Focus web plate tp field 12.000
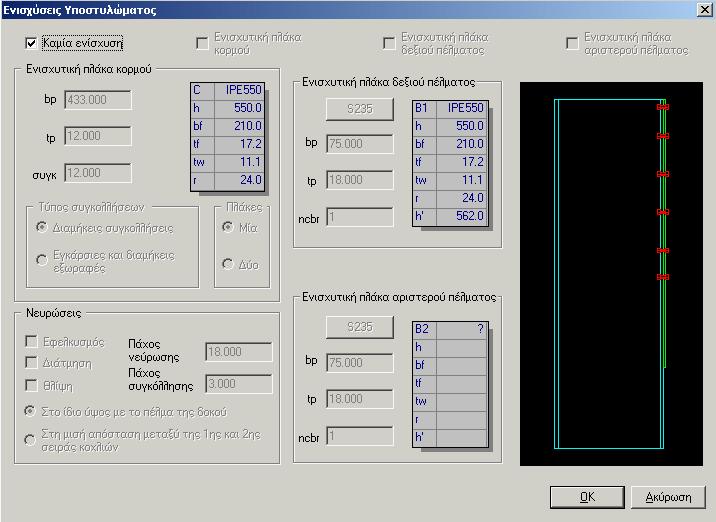This screenshot has height=522, width=716. (98, 136)
